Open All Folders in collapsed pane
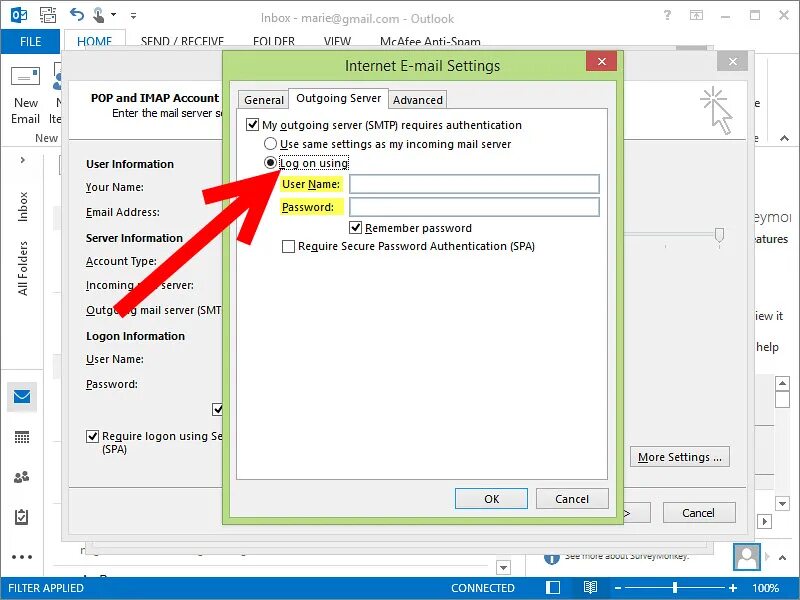 22,268
